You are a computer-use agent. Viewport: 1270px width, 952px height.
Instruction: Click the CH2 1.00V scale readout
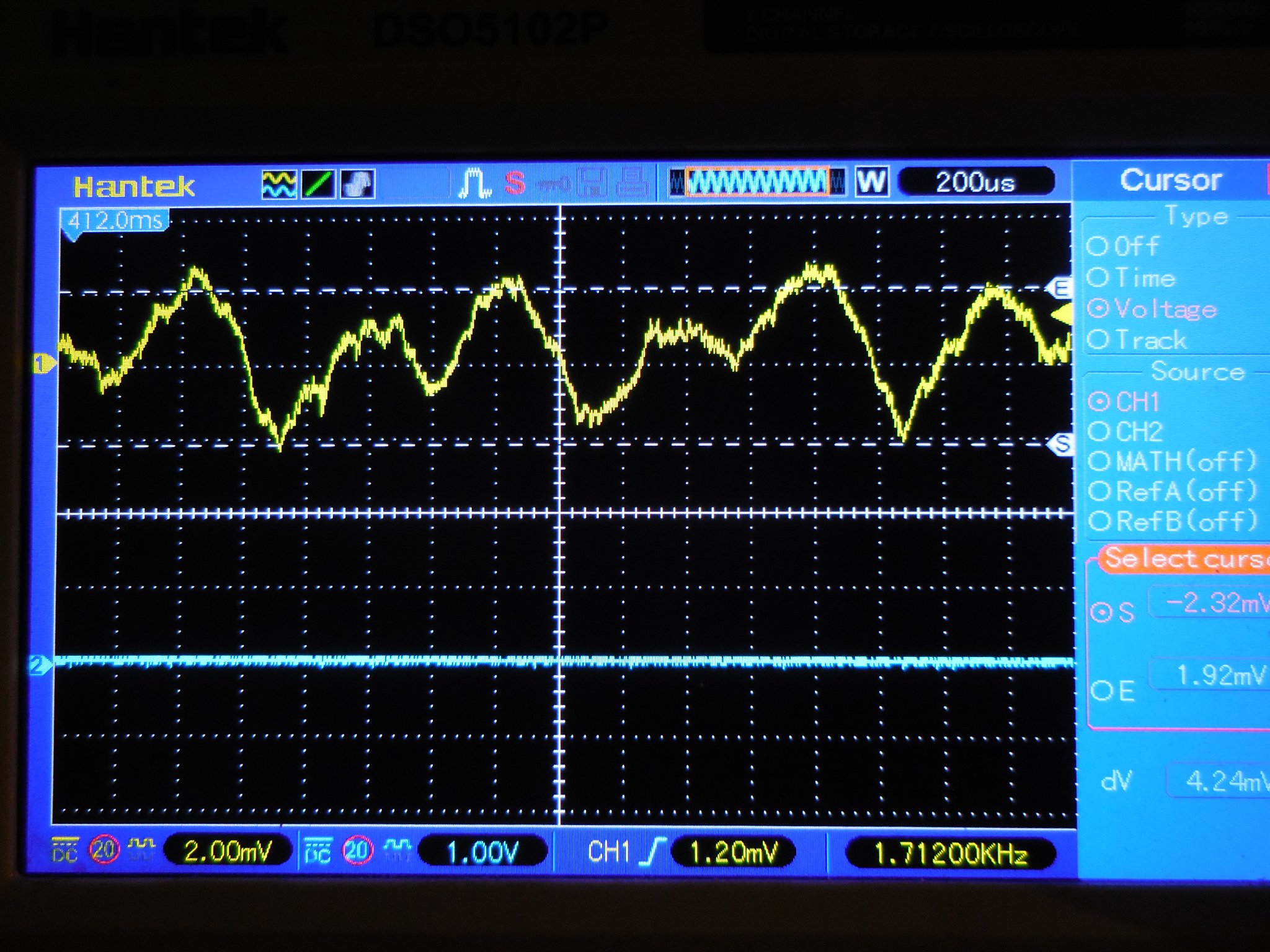[x=482, y=852]
